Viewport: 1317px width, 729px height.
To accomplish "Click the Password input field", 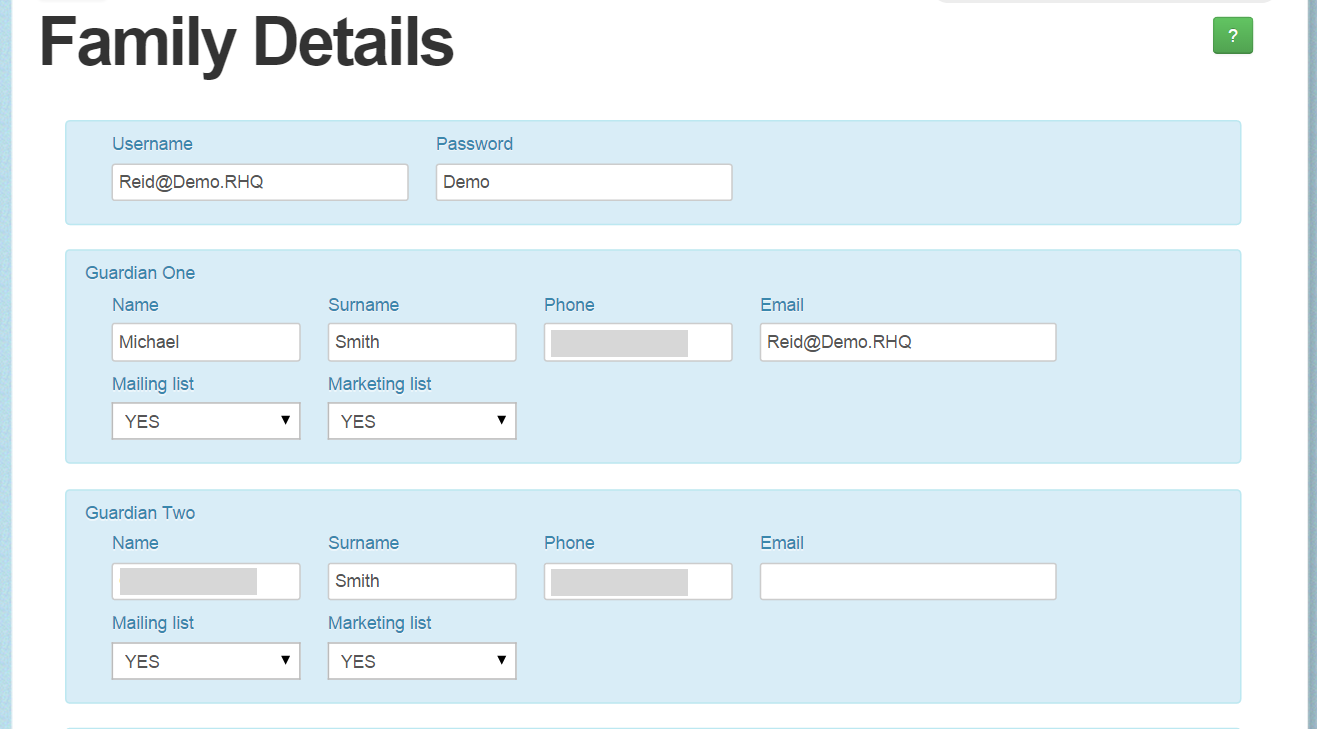I will [x=584, y=182].
